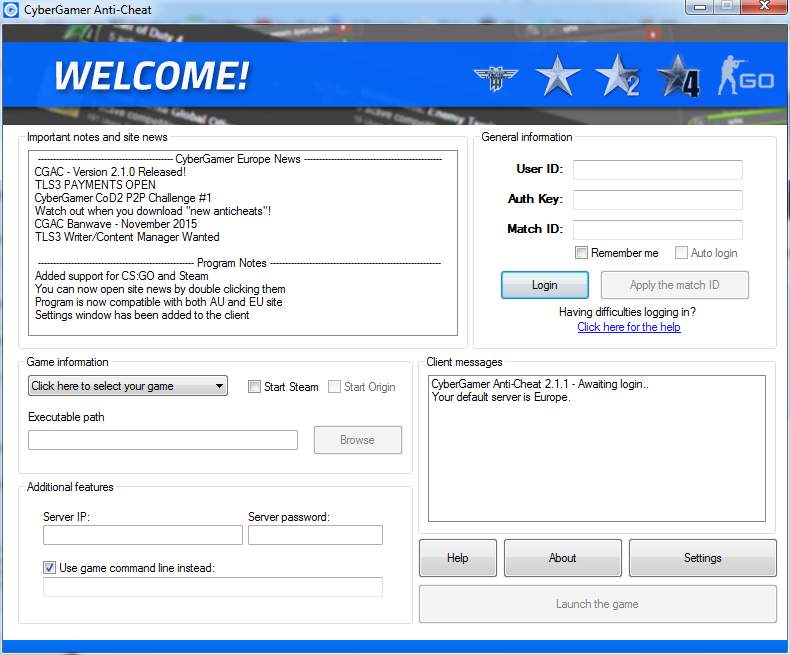Open the game selection dropdown

(128, 386)
